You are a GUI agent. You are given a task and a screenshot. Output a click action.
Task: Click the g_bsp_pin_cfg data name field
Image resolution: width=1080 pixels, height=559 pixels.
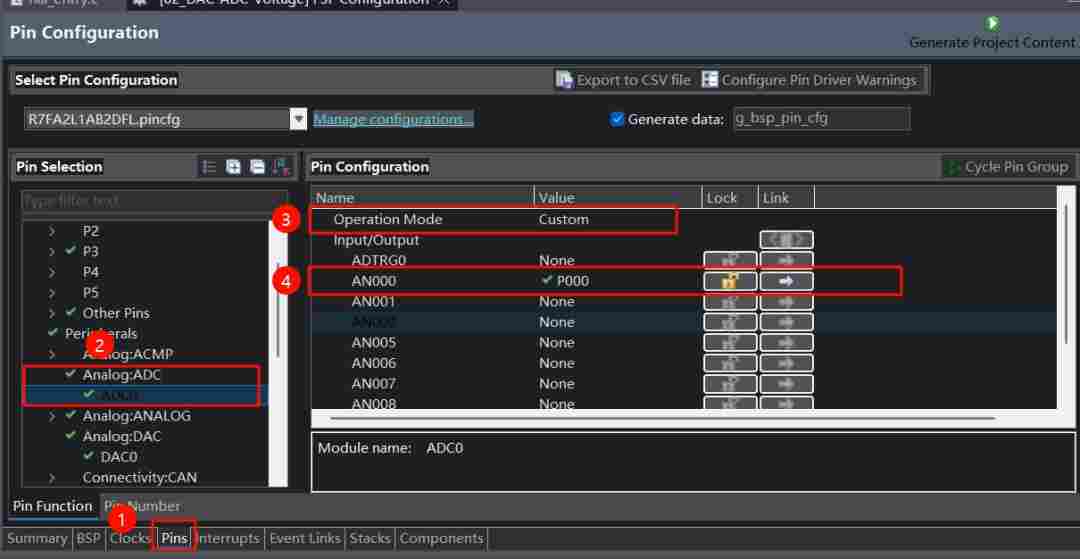[x=821, y=118]
